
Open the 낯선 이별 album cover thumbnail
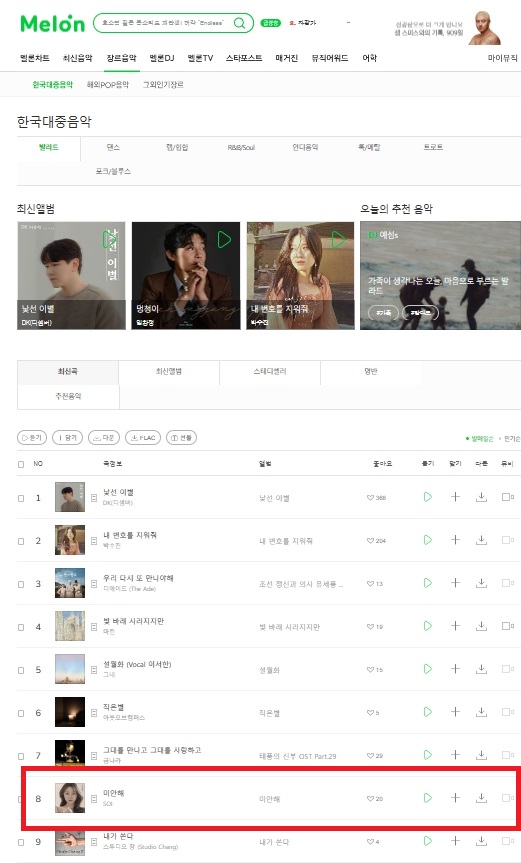(70, 497)
